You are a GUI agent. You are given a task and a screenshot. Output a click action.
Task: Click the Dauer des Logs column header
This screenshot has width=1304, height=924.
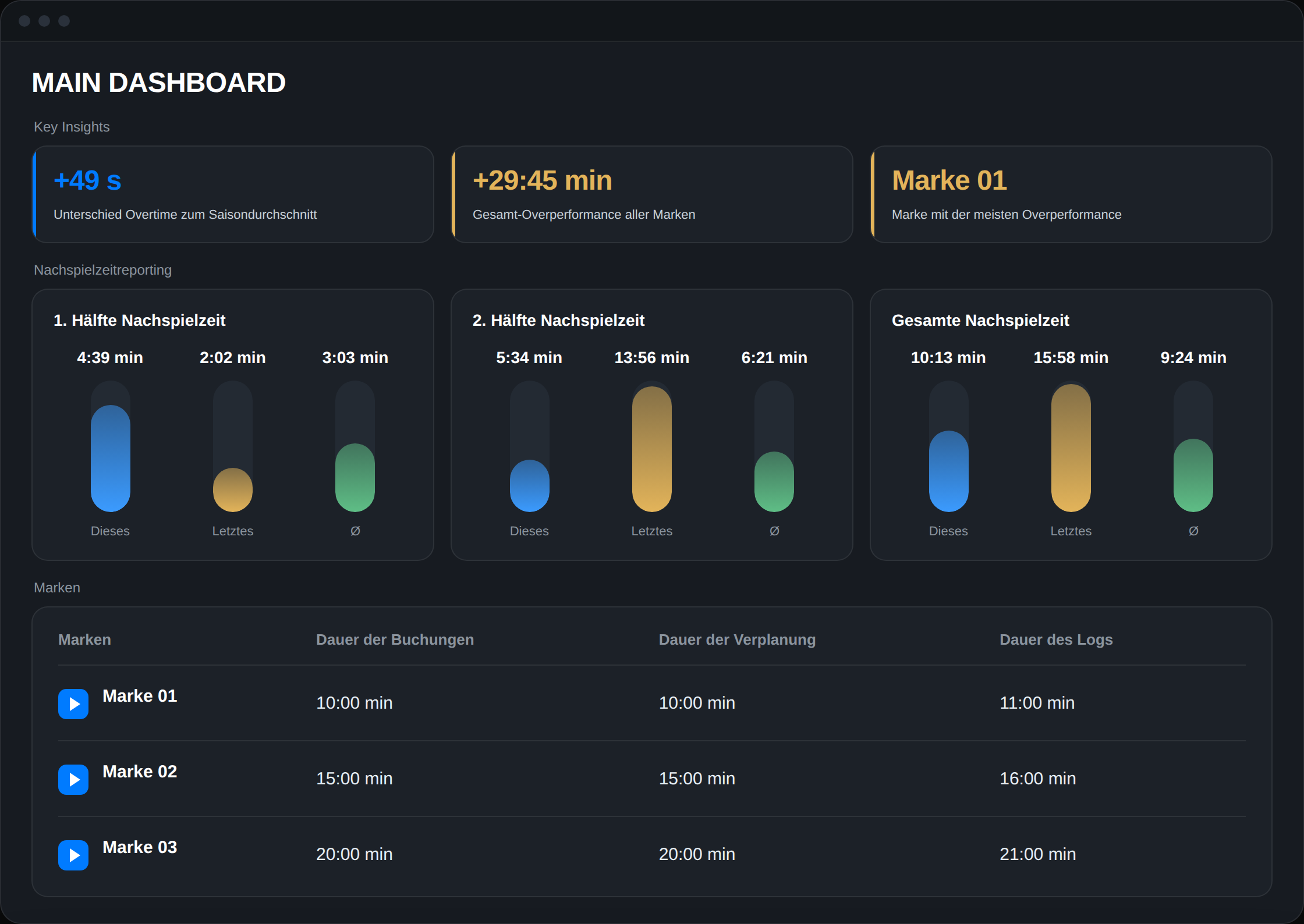point(1056,639)
